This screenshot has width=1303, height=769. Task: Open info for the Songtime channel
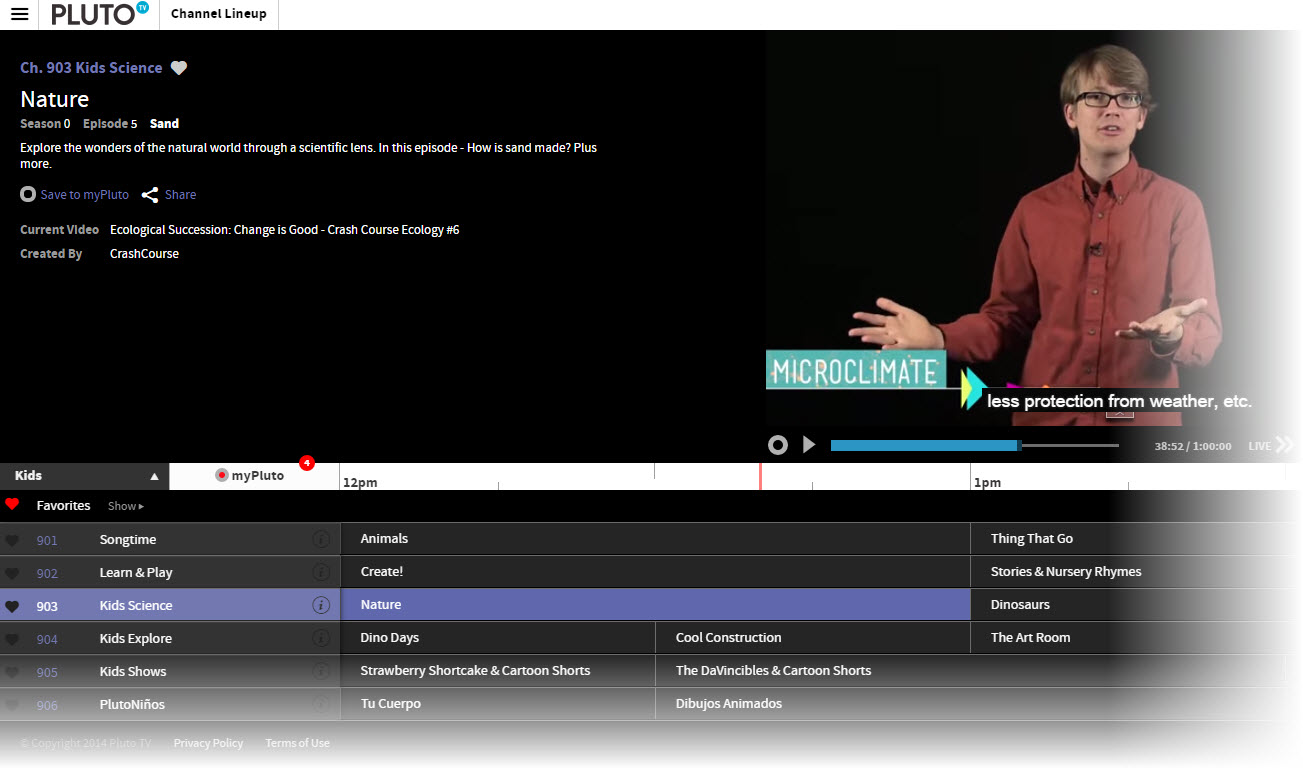[321, 540]
